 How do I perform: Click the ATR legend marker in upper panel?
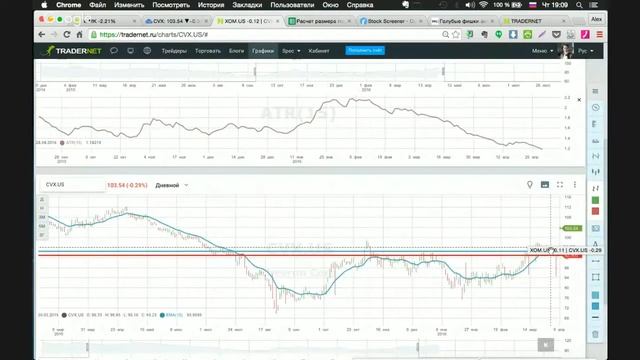click(x=62, y=143)
